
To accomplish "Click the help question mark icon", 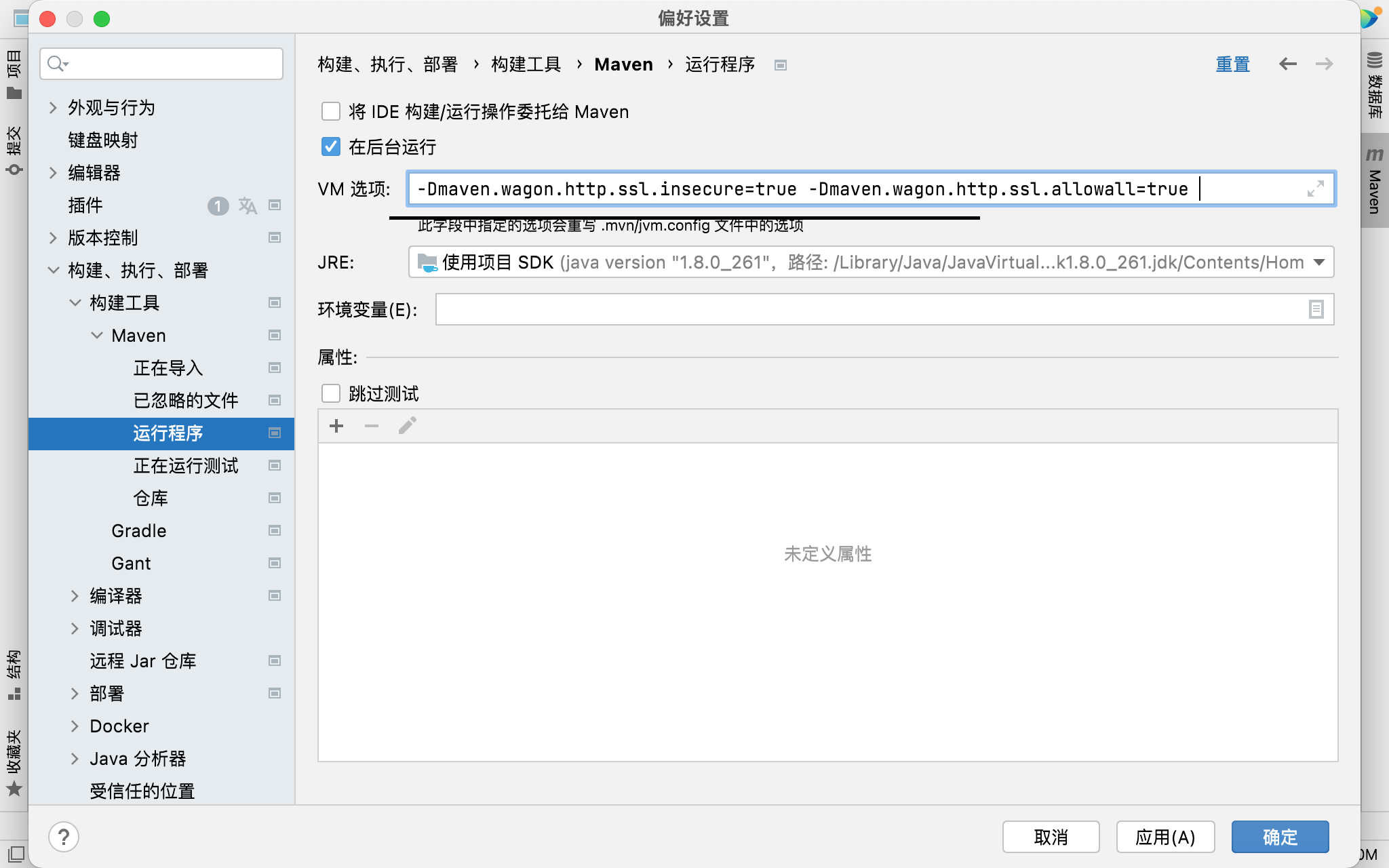I will pos(64,837).
